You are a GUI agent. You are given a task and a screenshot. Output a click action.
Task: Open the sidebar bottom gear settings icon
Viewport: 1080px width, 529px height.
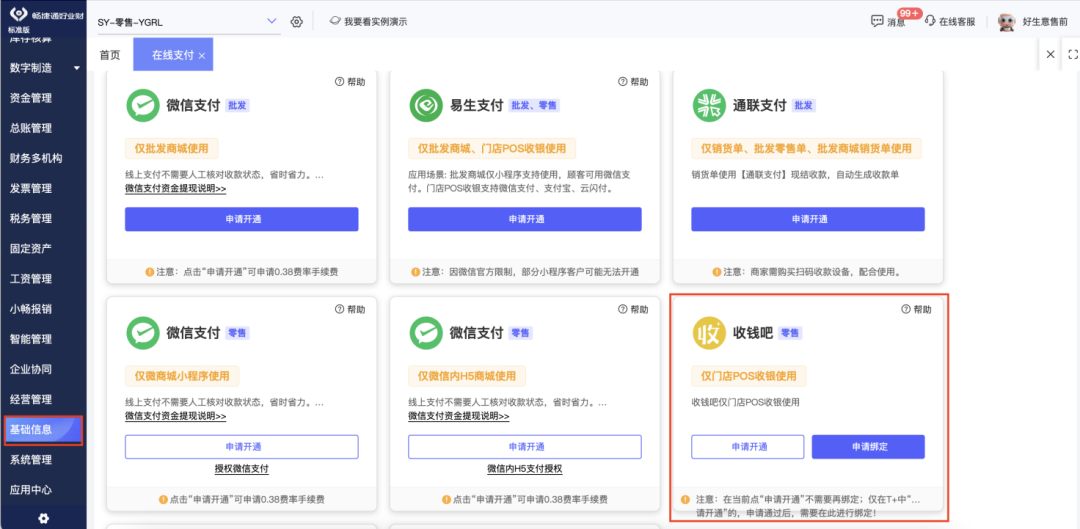tap(43, 518)
